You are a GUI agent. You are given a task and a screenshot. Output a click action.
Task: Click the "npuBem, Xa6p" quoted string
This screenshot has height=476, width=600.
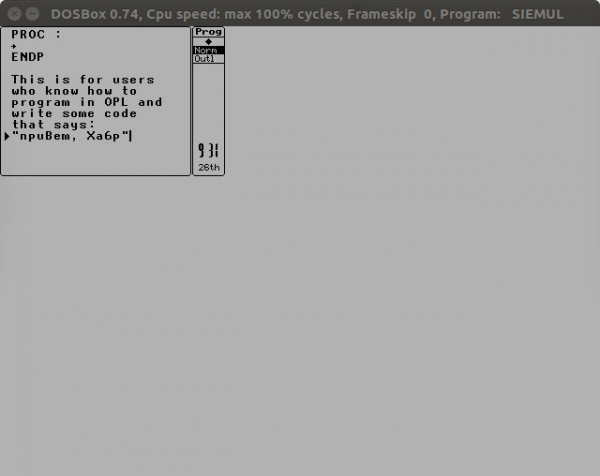click(x=71, y=136)
